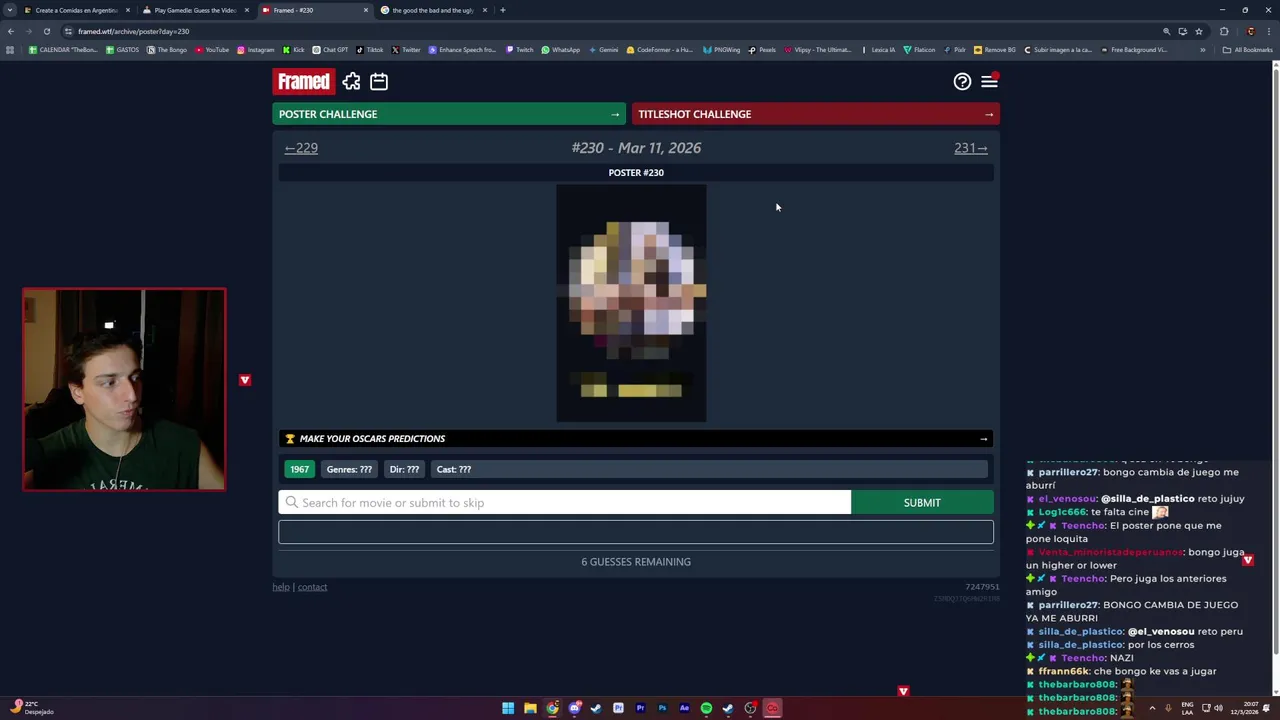Viewport: 1280px width, 720px height.
Task: Click the Submit button
Action: pyautogui.click(x=922, y=503)
